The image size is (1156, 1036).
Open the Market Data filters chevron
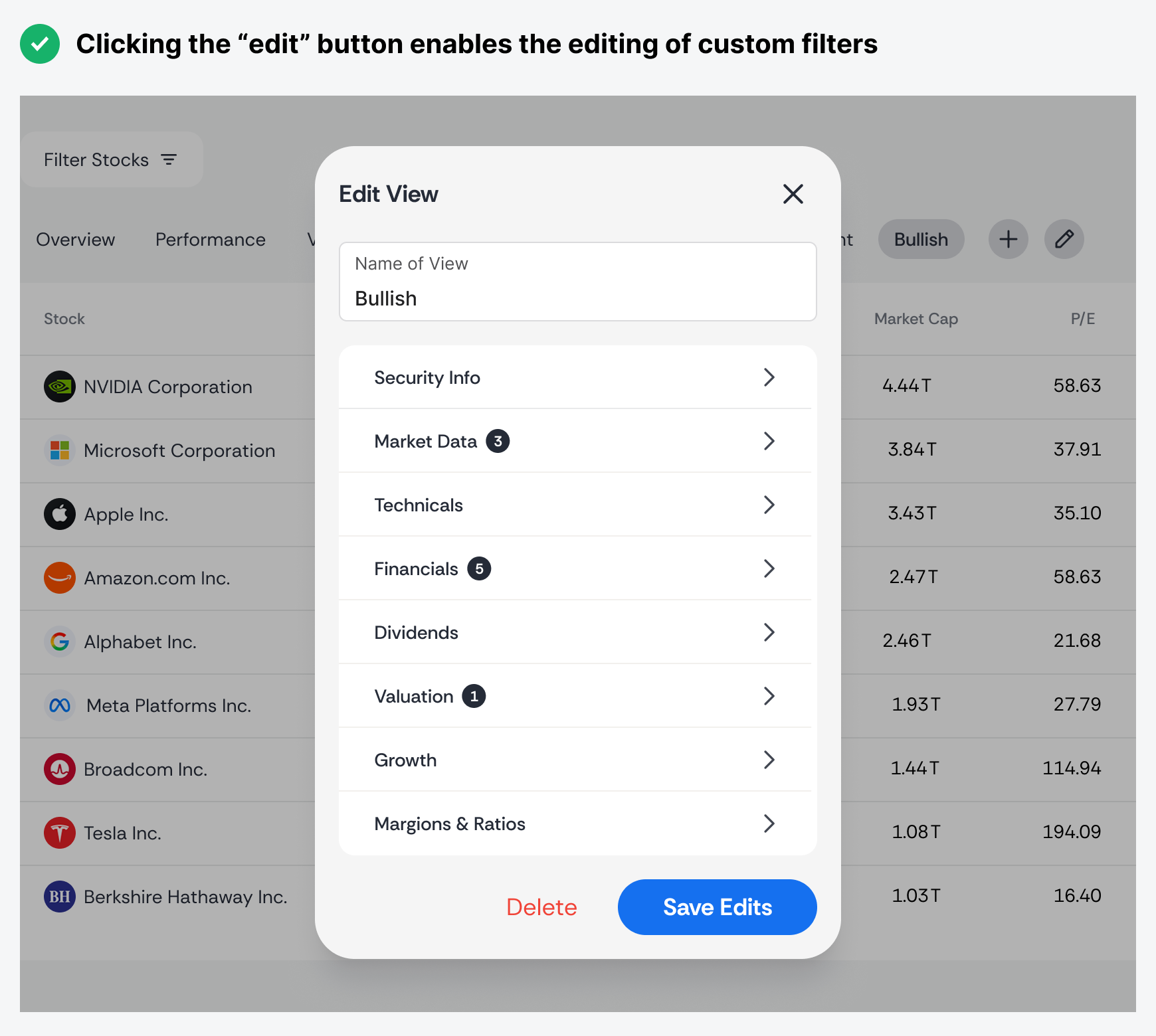tap(769, 441)
